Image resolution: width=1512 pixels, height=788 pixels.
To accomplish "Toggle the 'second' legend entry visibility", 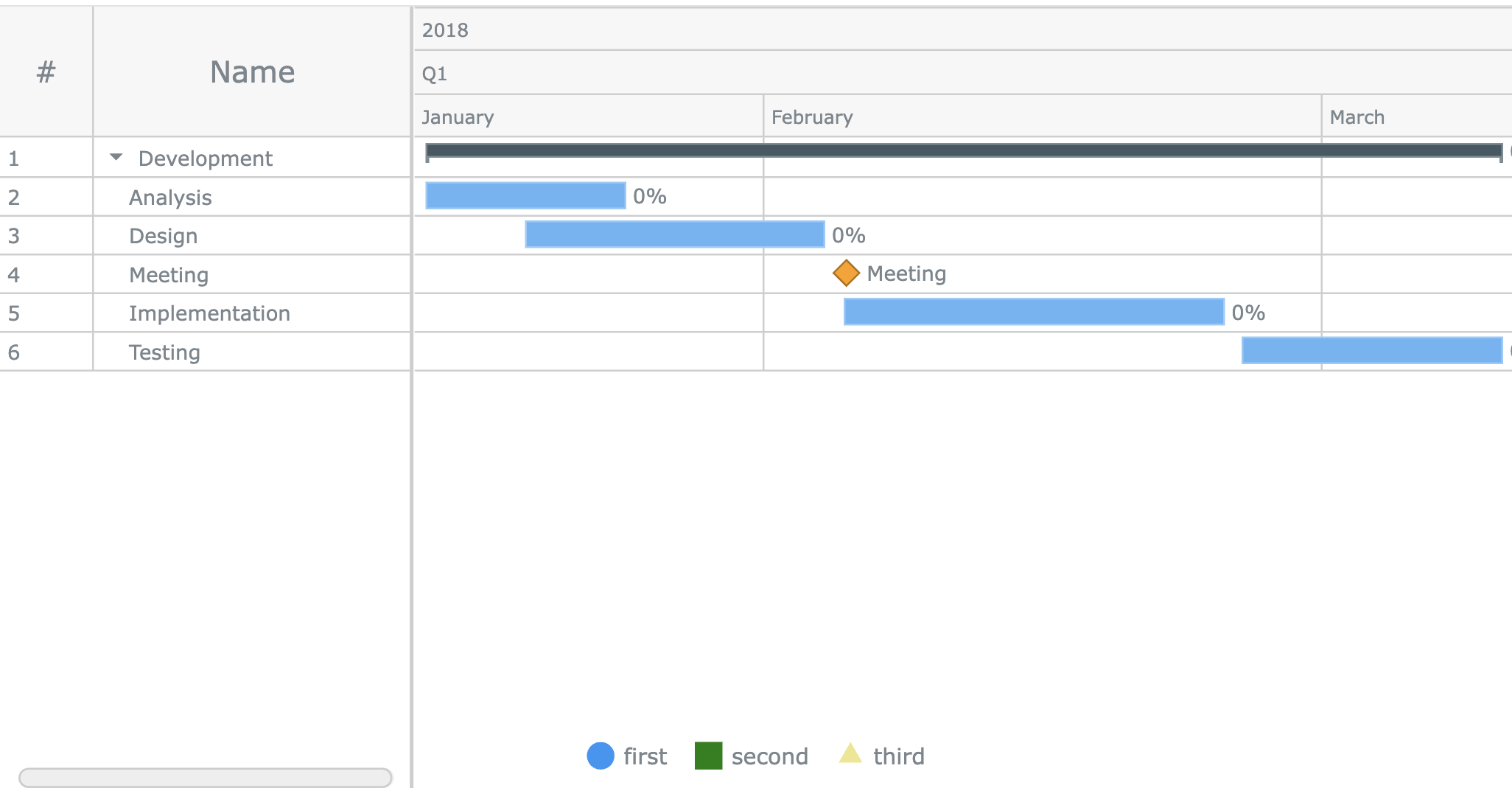I will [769, 756].
